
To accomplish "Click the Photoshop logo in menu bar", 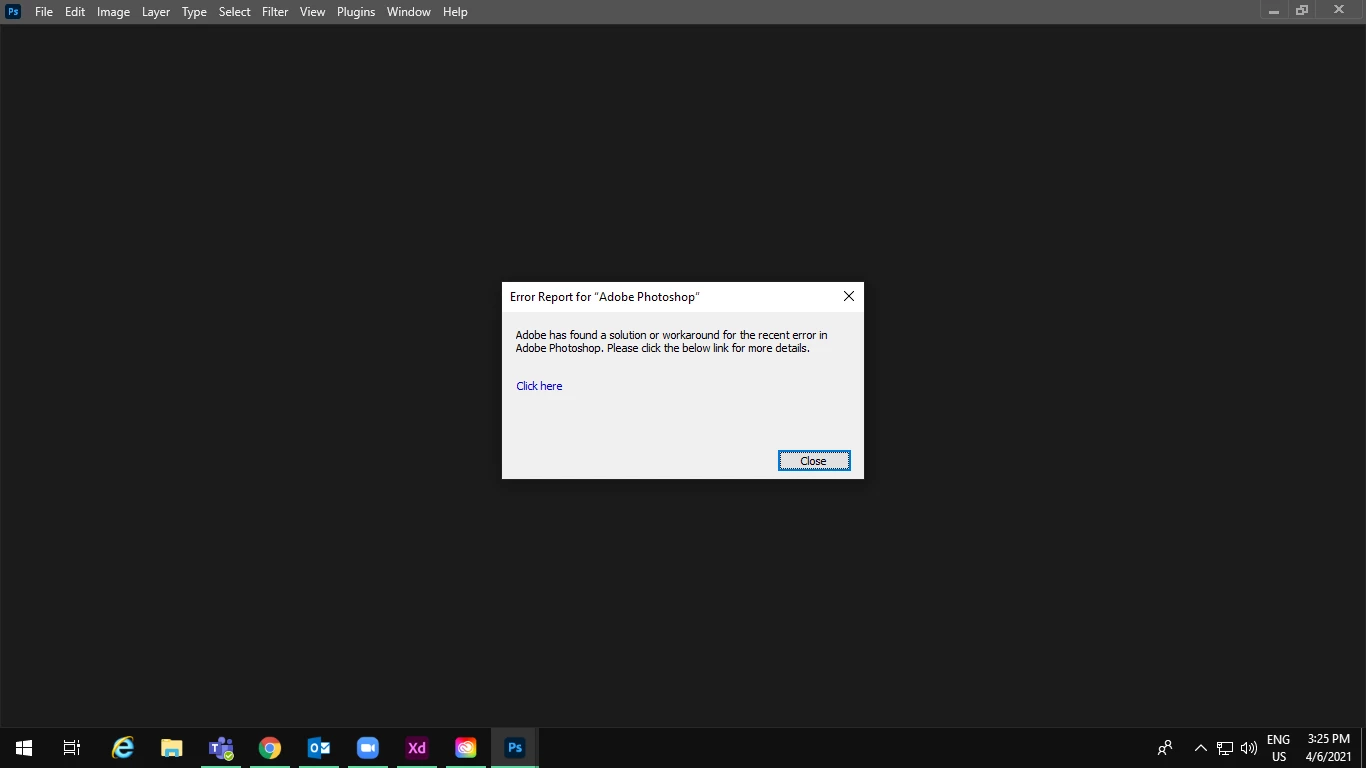I will coord(13,12).
